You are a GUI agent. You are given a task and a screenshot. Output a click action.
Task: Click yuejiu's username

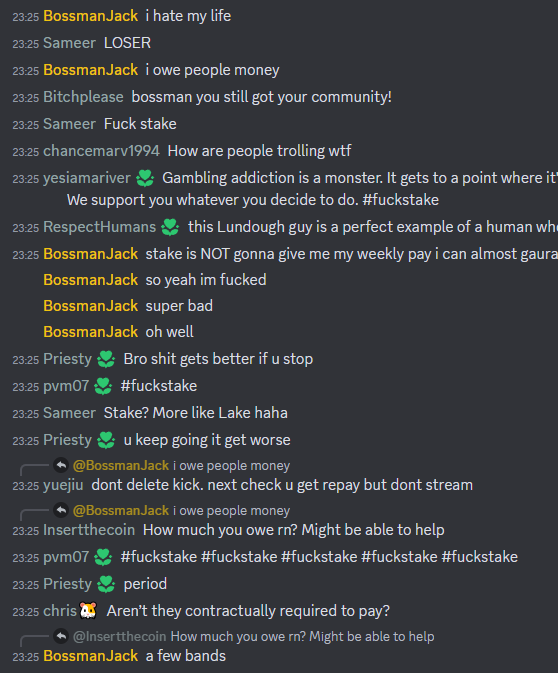63,485
